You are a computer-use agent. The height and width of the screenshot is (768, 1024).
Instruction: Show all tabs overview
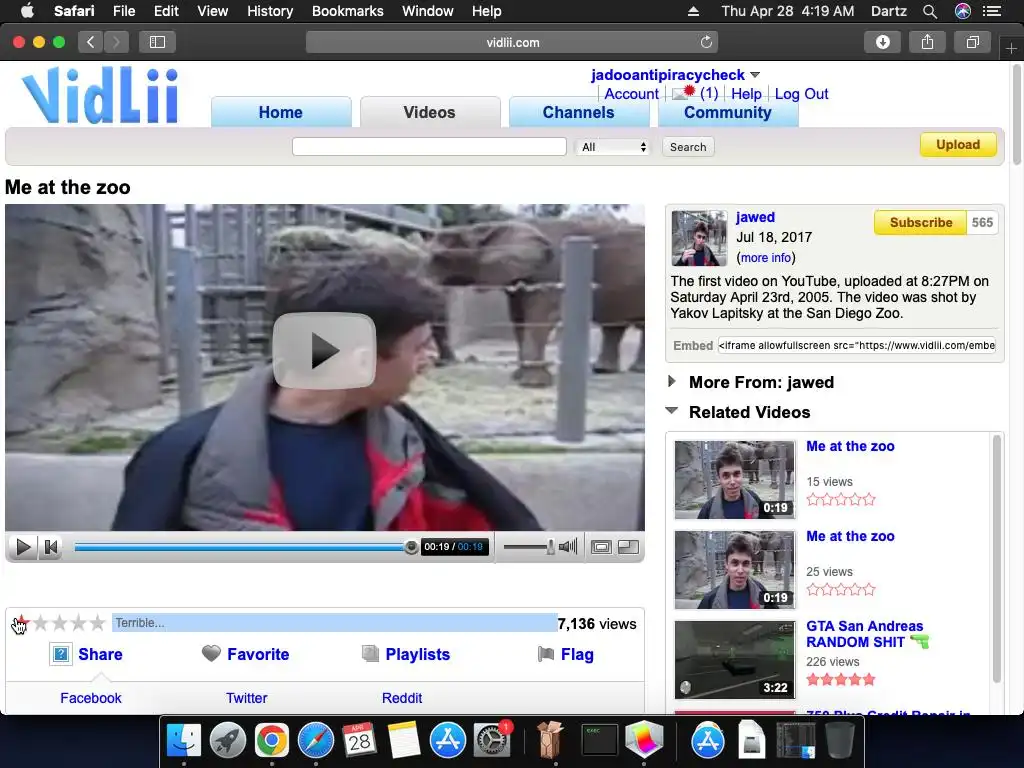(x=972, y=42)
